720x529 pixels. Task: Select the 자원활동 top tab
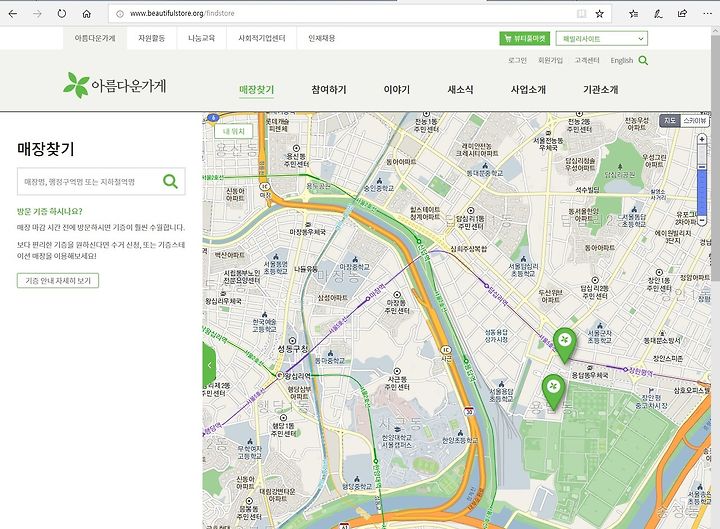pos(152,38)
